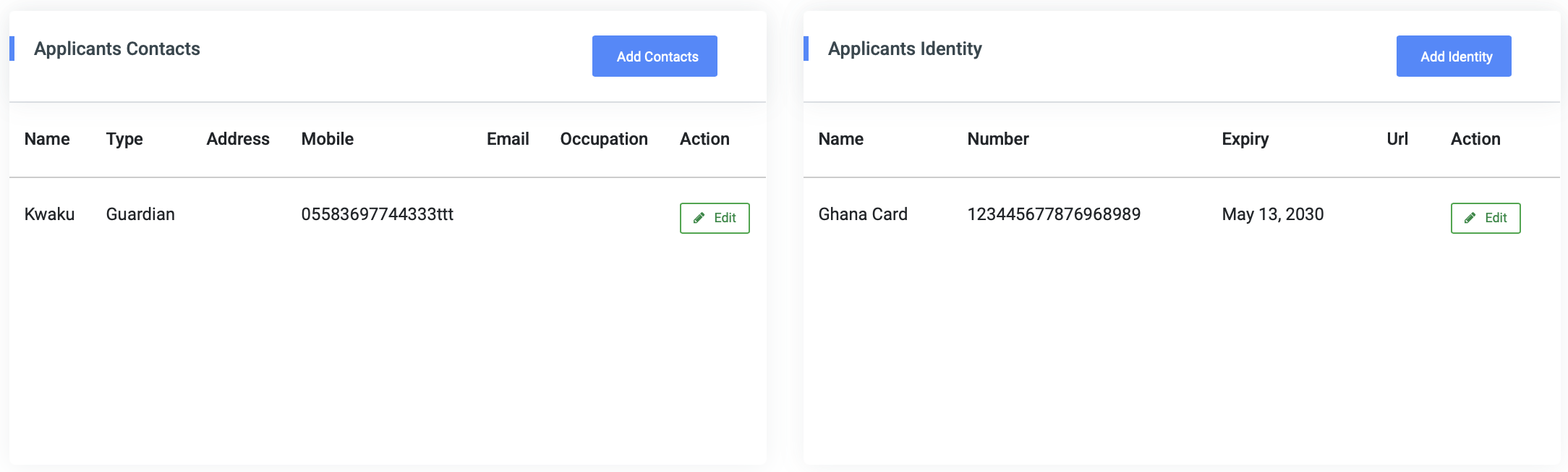Viewport: 1568px width, 472px height.
Task: Select the Url column header
Action: [x=1397, y=139]
